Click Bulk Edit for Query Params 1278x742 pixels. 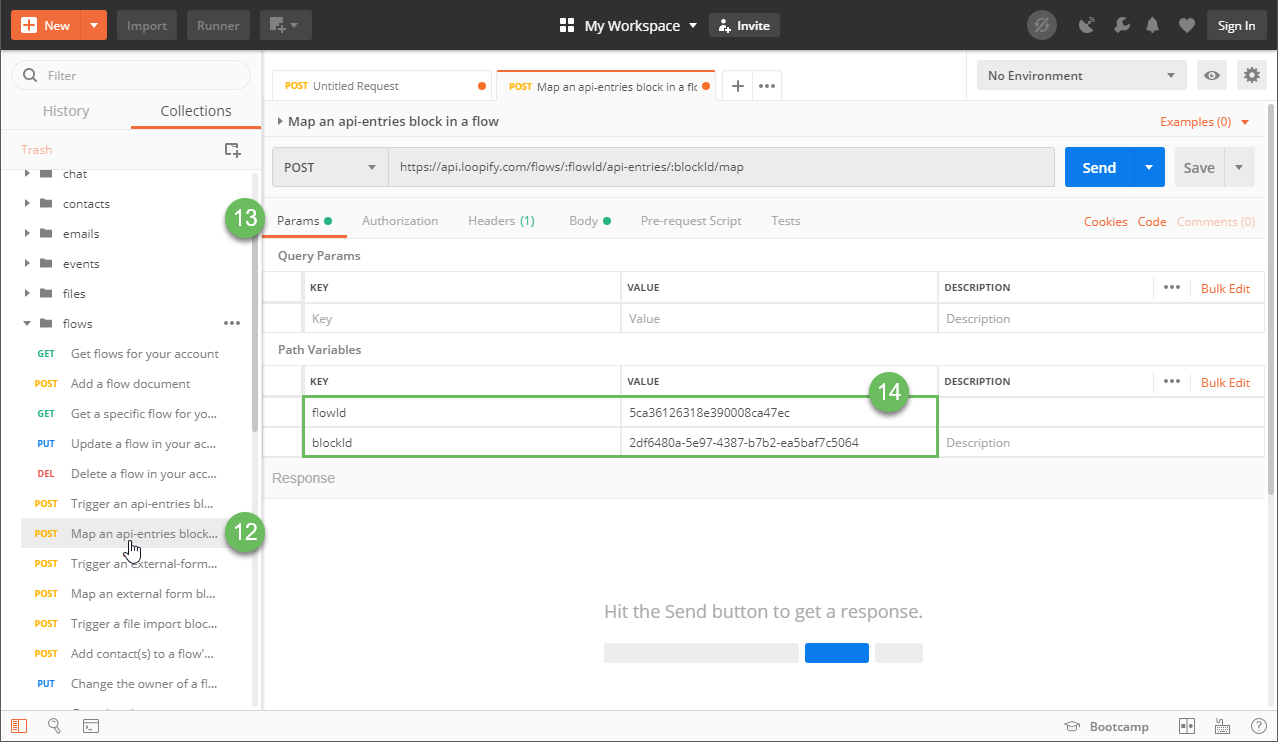(1226, 288)
